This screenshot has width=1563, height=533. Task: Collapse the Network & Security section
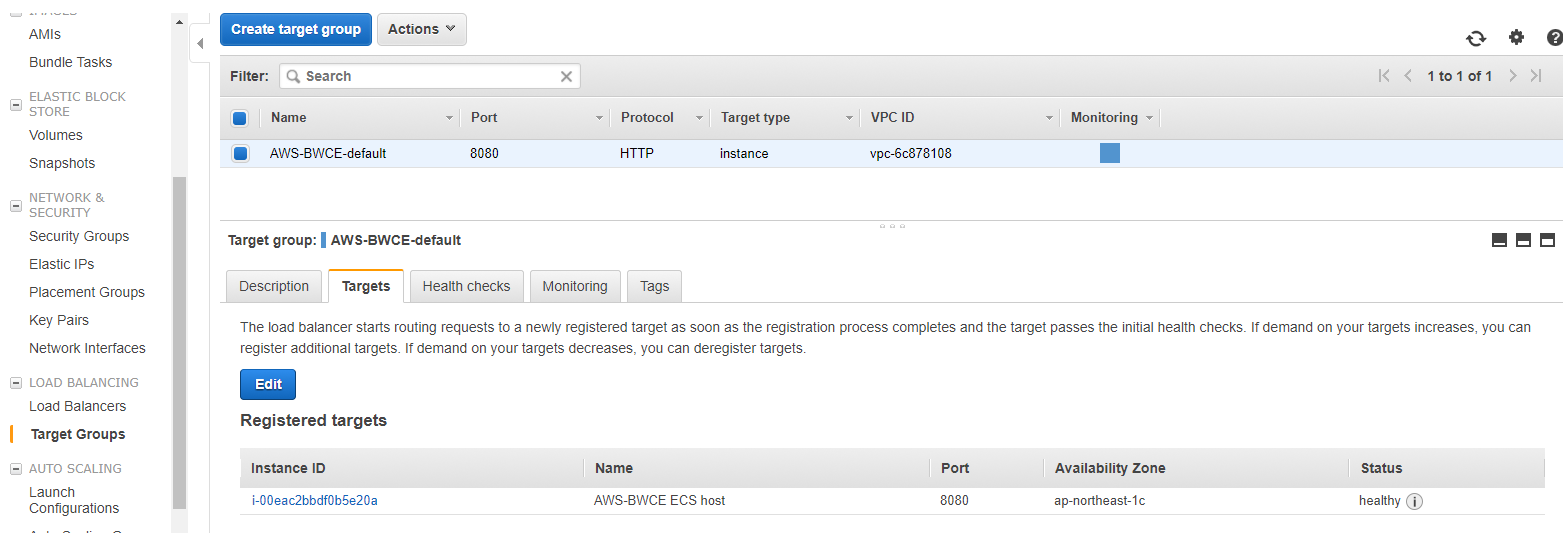(x=16, y=205)
